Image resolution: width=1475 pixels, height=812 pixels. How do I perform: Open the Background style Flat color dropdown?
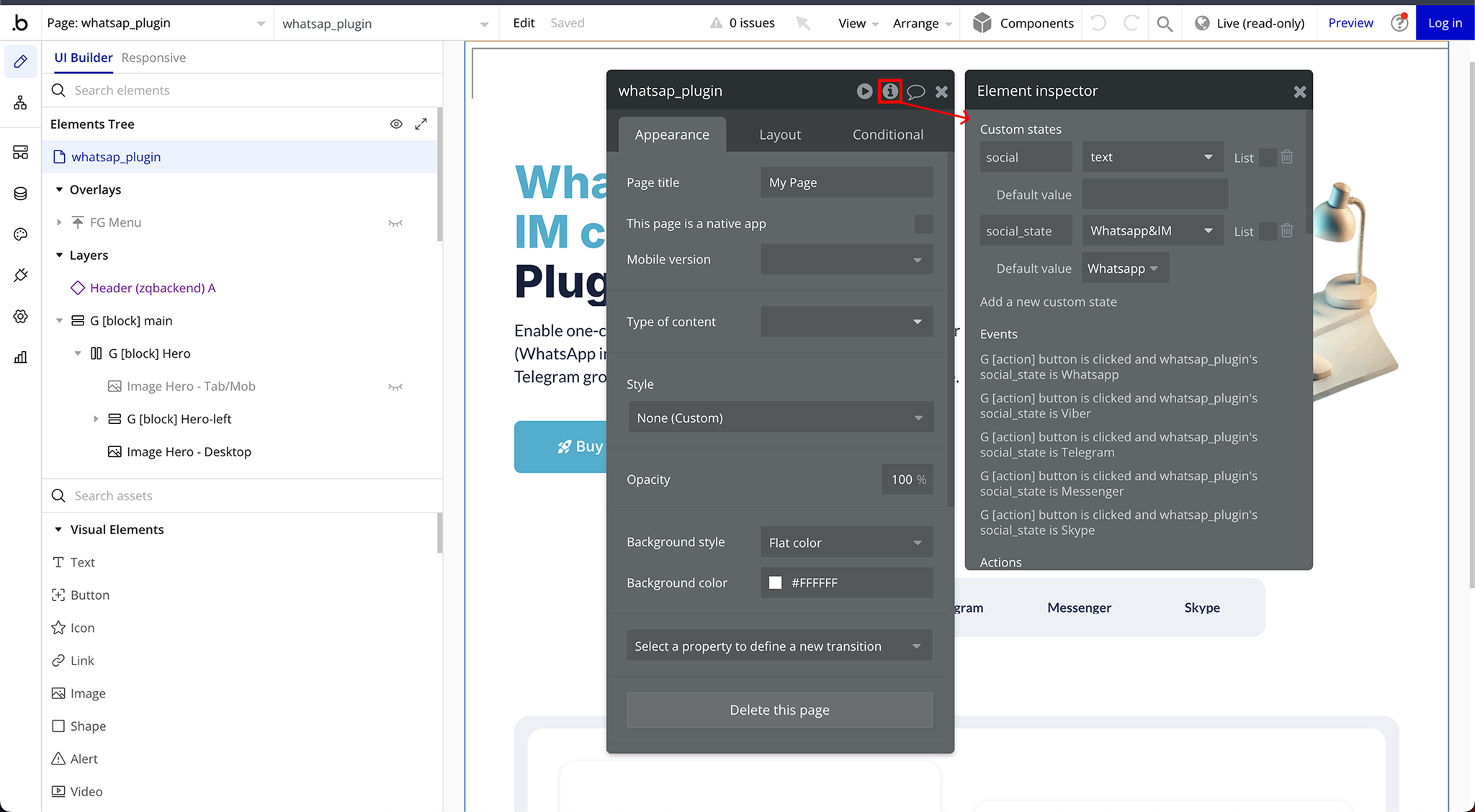tap(846, 543)
